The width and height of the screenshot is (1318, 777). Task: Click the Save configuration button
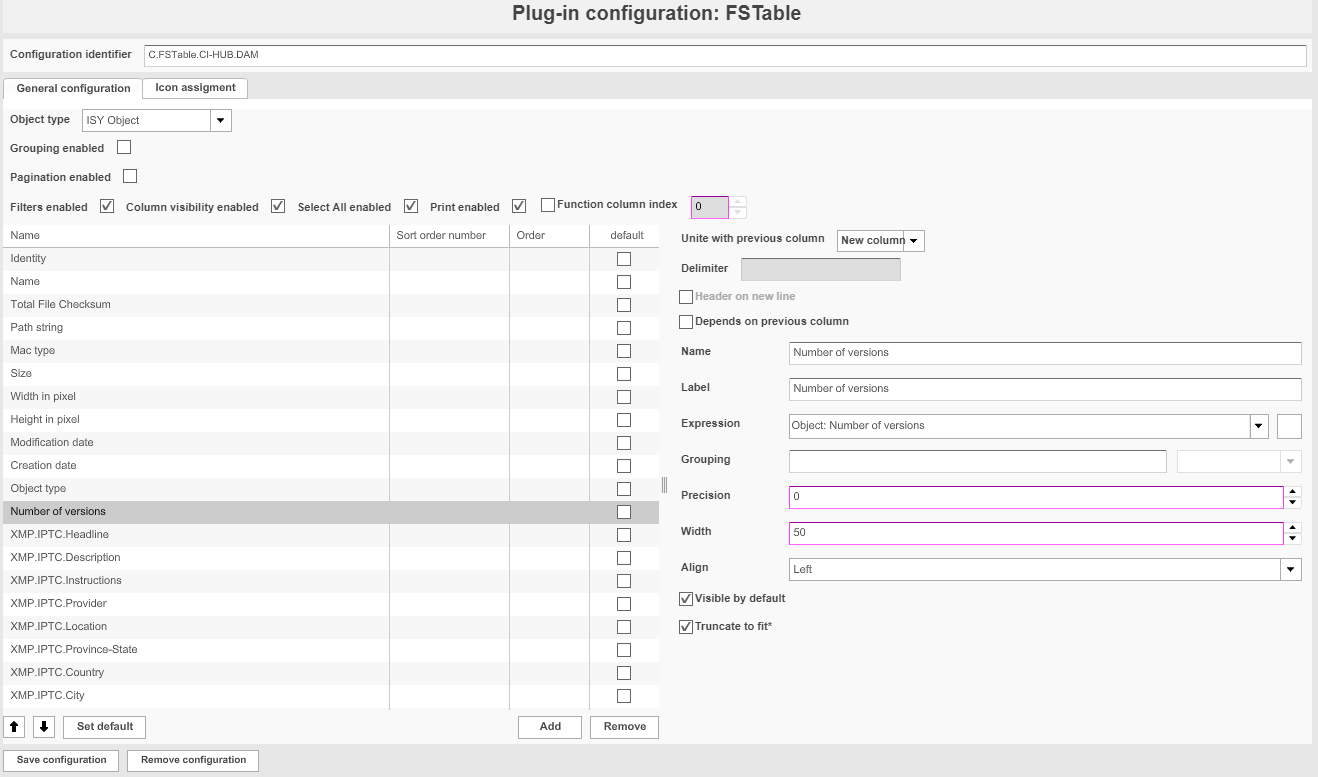(x=60, y=760)
